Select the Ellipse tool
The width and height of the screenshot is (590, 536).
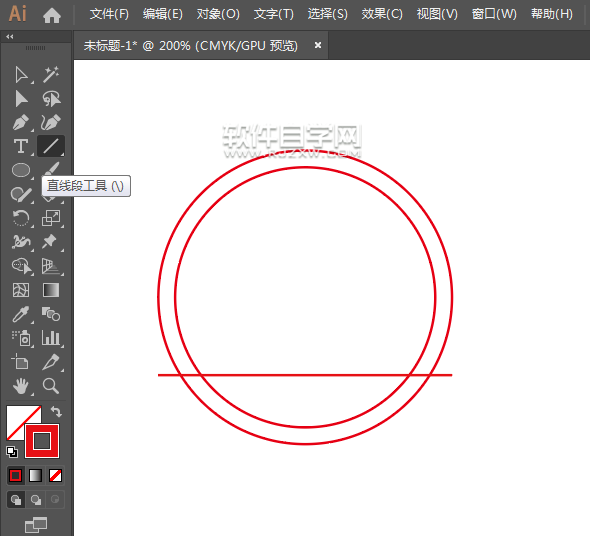[x=21, y=170]
